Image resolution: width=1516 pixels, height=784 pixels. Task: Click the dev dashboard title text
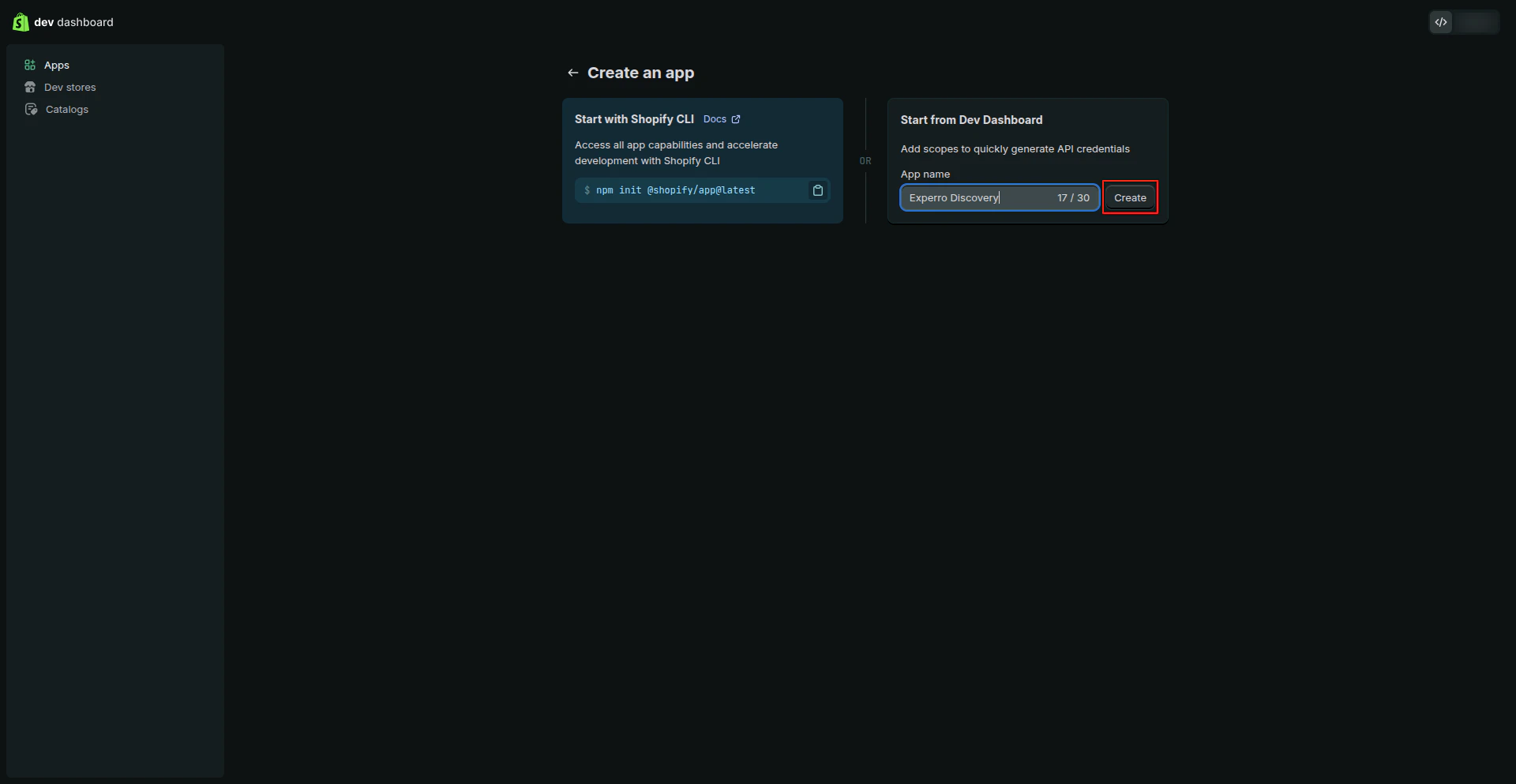pyautogui.click(x=73, y=22)
